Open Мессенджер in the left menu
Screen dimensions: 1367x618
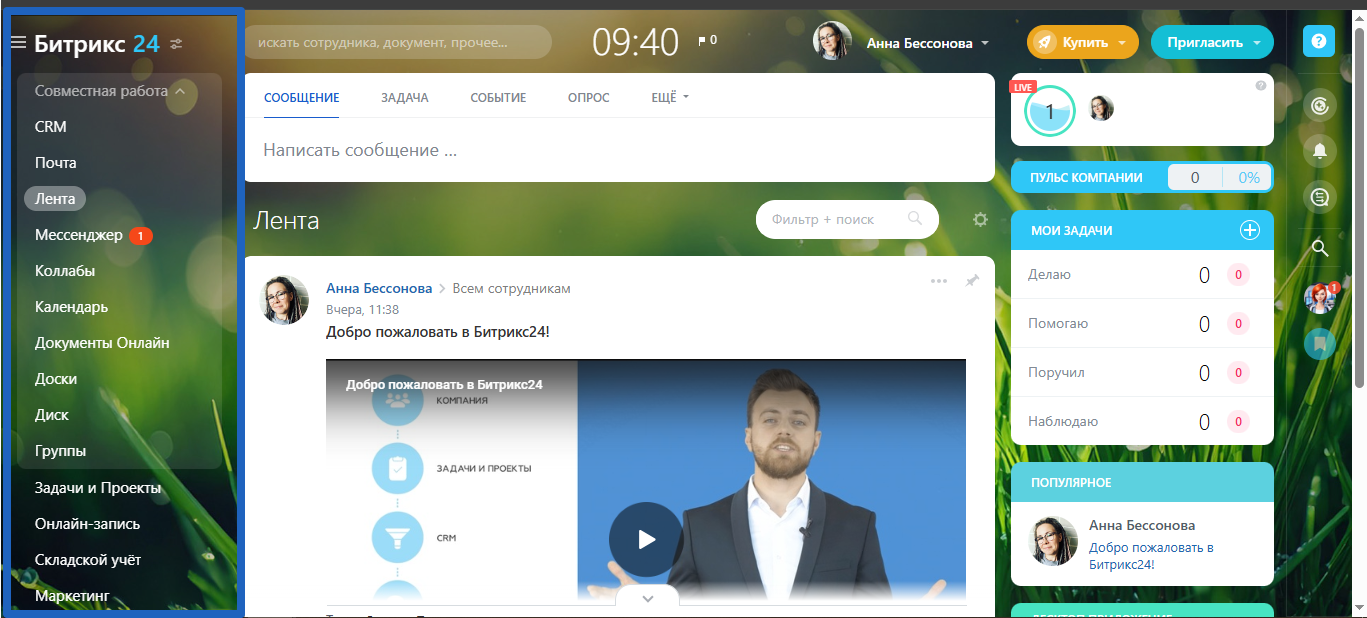coord(79,235)
